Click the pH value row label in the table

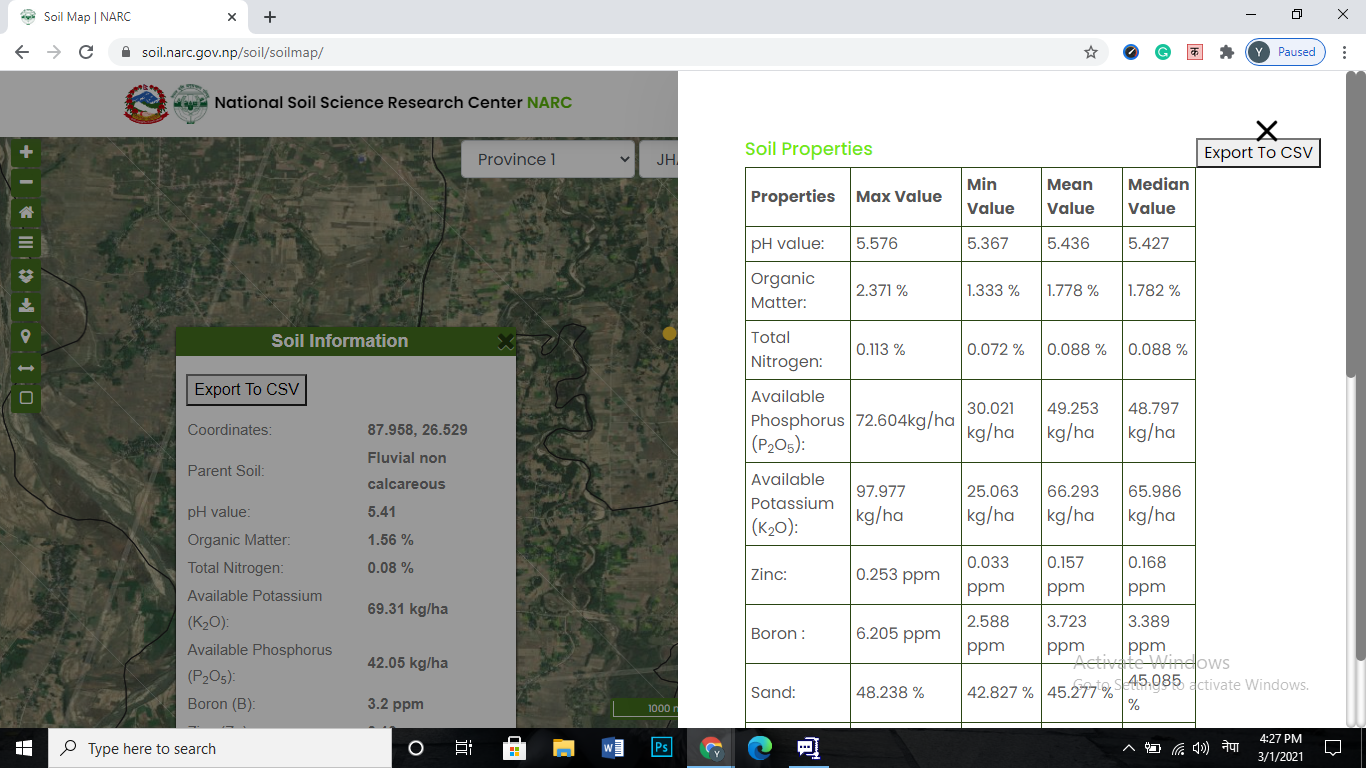[x=787, y=243]
